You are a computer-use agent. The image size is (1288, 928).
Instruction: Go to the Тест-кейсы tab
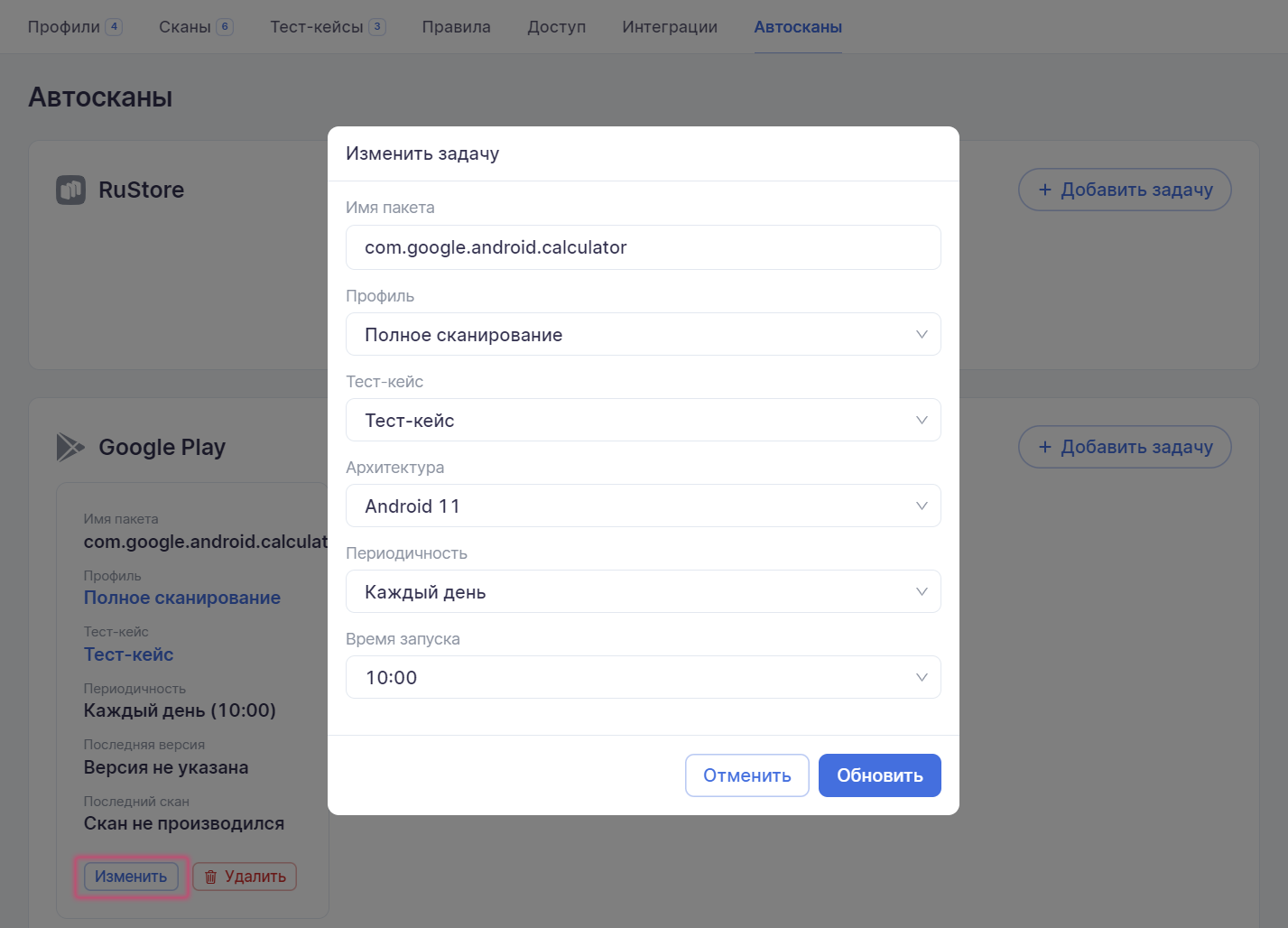tap(317, 27)
